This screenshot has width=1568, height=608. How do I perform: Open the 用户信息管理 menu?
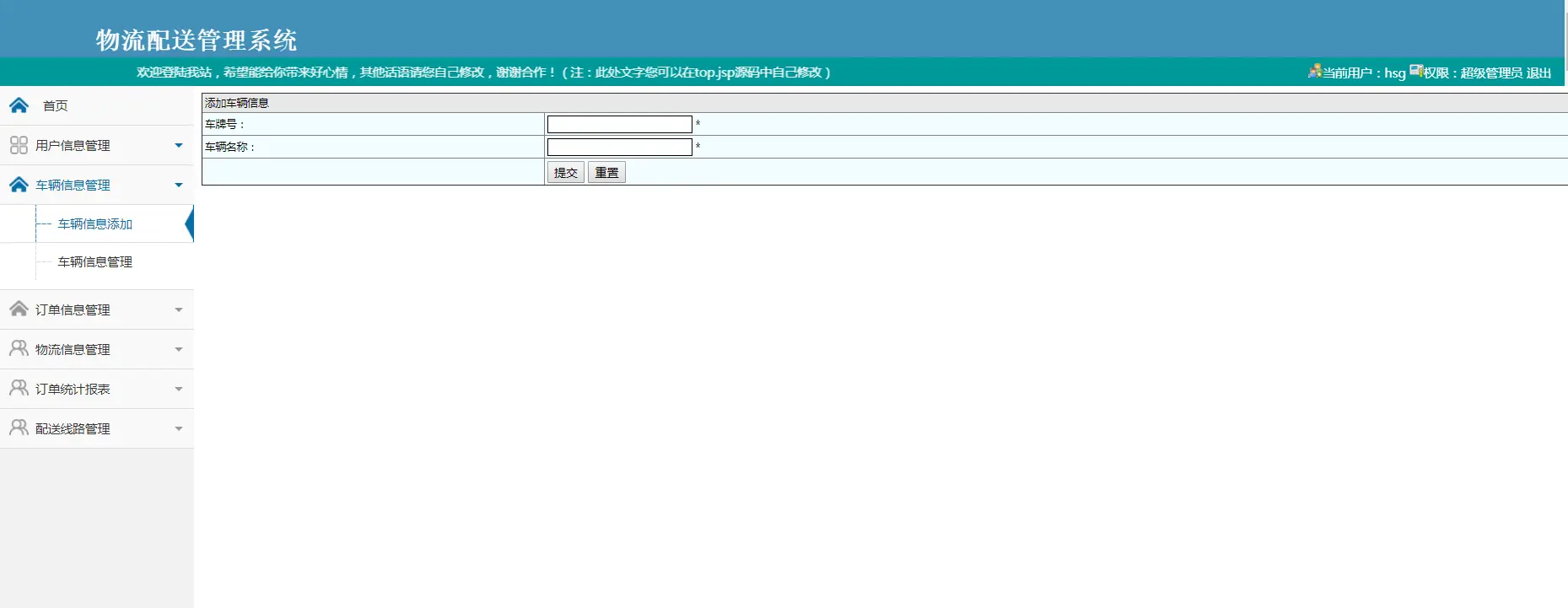97,145
